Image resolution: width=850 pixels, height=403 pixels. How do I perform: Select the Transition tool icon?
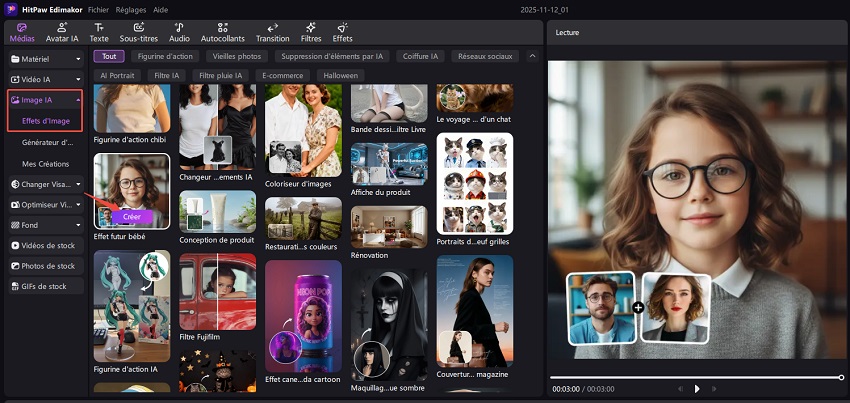(x=272, y=31)
